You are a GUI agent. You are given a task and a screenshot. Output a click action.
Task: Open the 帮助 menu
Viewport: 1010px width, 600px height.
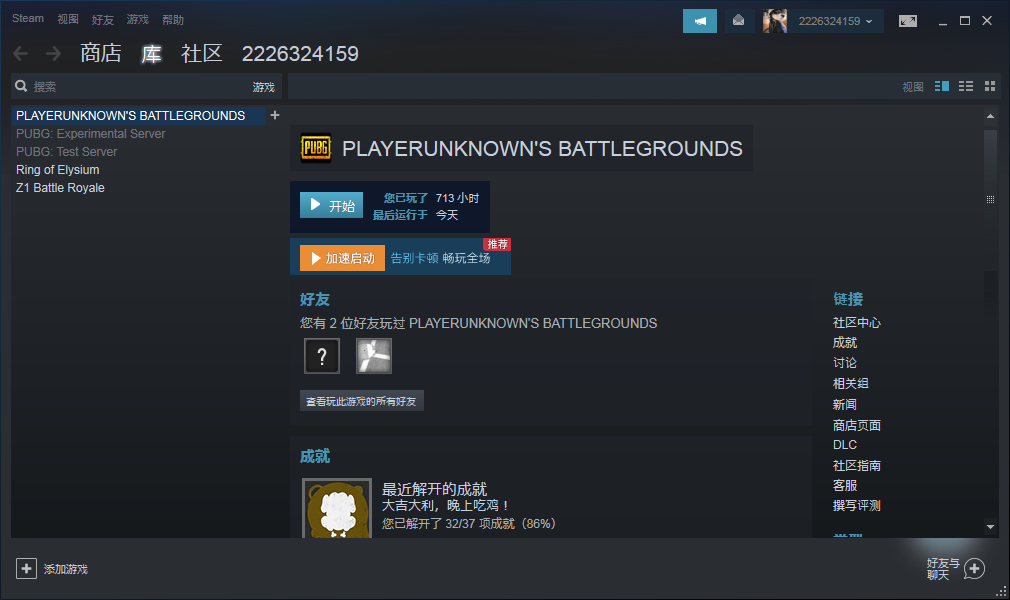pos(173,20)
